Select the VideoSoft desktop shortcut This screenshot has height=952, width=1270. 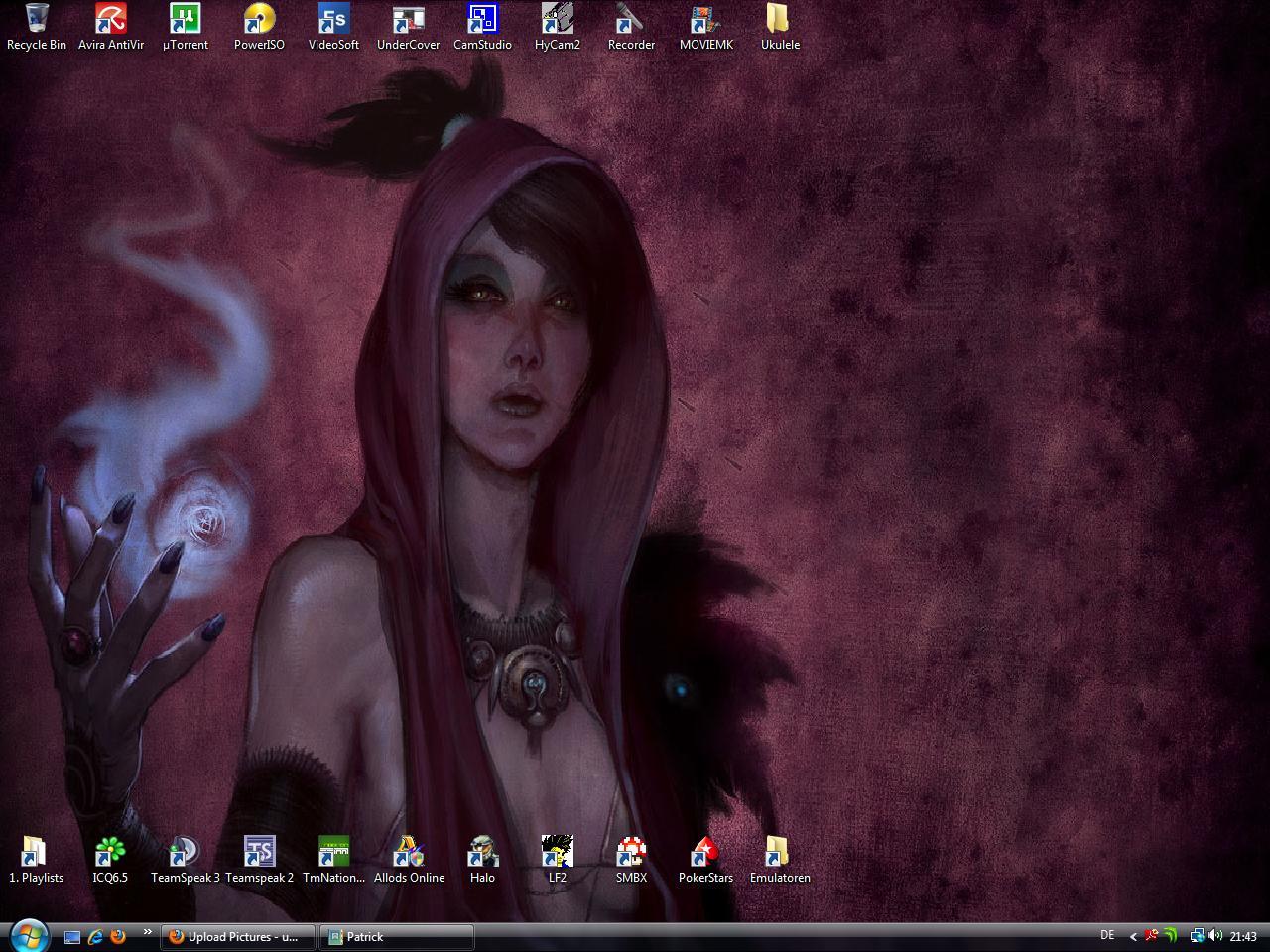tap(334, 27)
